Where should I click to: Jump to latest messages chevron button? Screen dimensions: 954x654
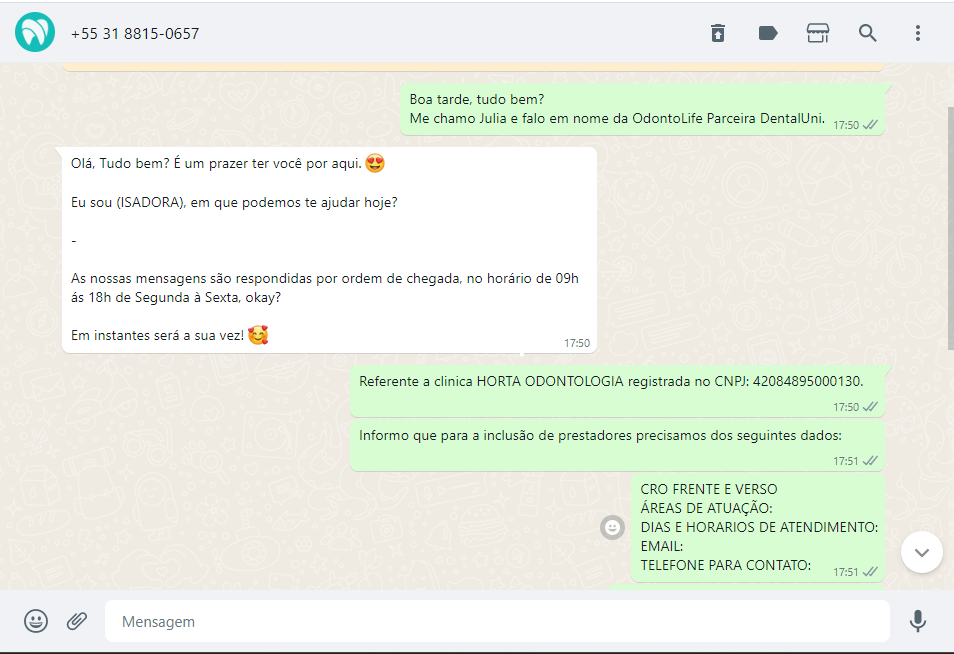pyautogui.click(x=922, y=552)
